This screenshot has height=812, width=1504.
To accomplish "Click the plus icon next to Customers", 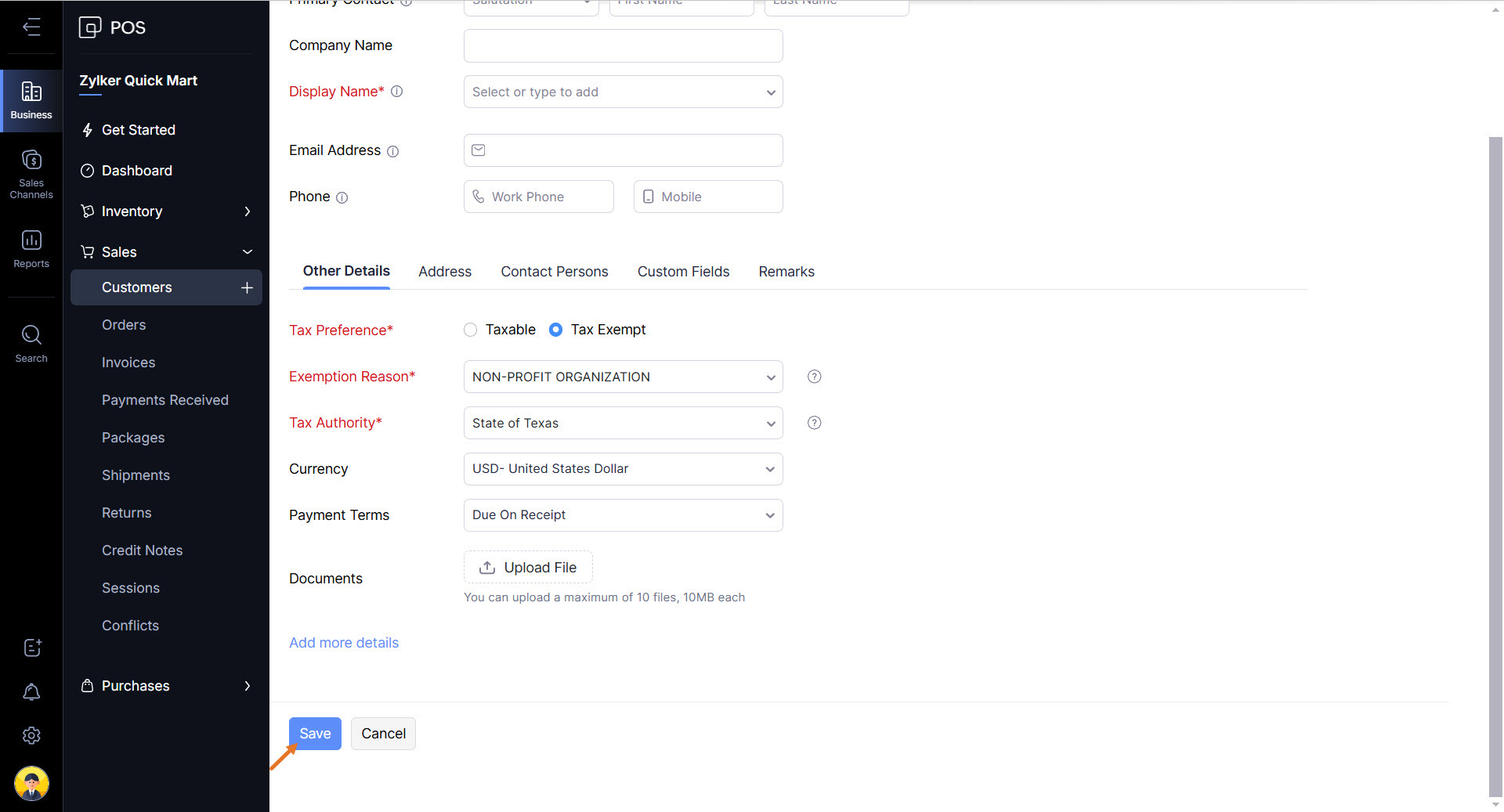I will click(247, 287).
